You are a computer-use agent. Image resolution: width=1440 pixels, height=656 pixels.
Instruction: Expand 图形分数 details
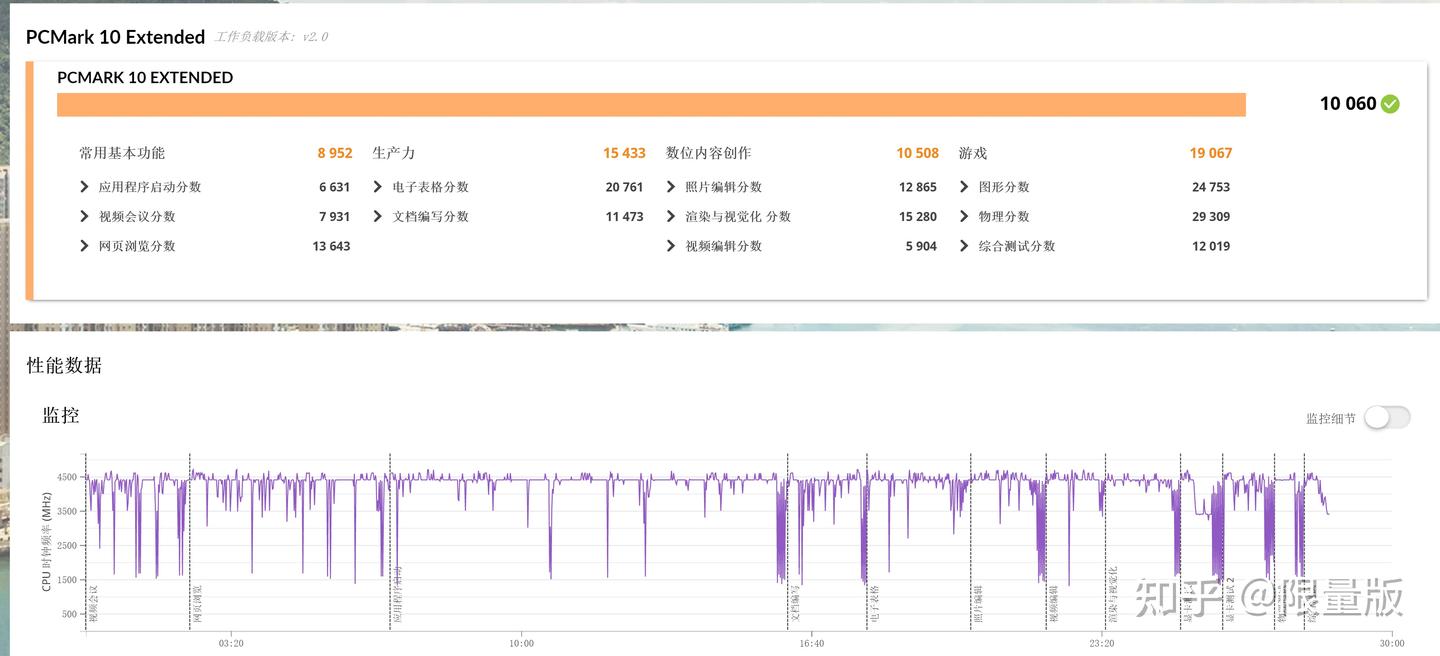coord(964,187)
